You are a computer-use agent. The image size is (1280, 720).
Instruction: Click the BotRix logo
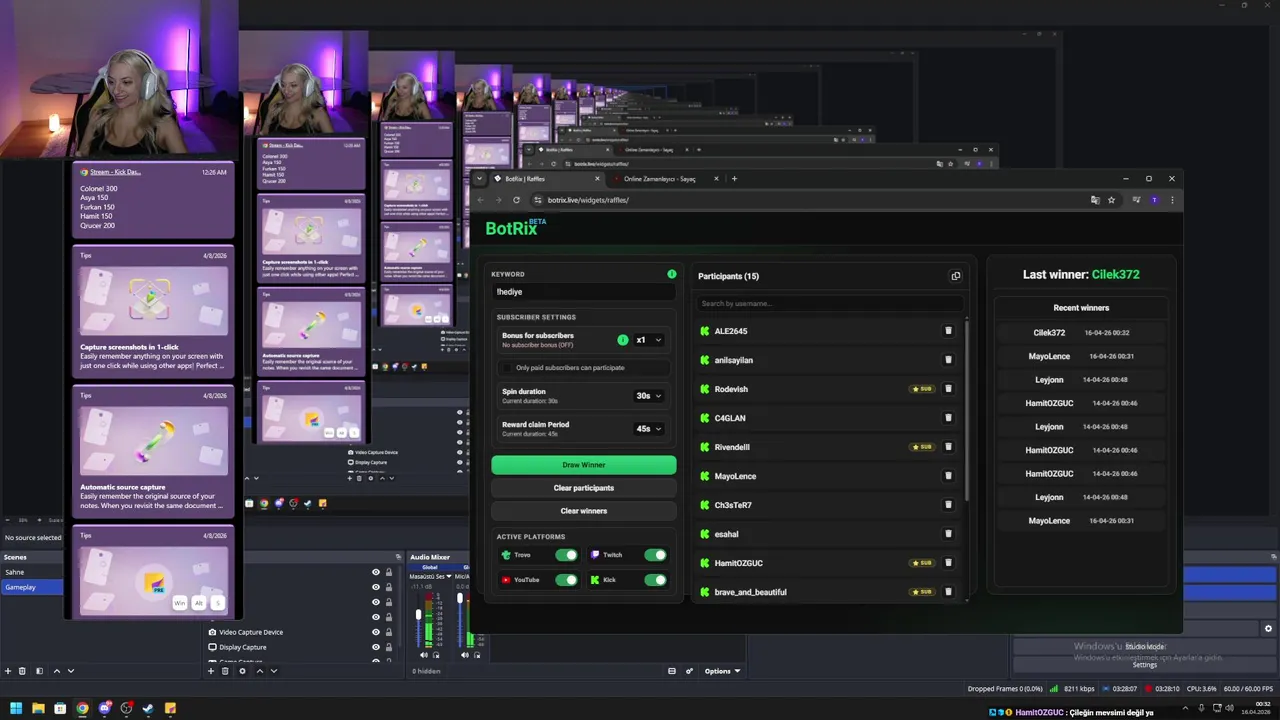pyautogui.click(x=516, y=228)
